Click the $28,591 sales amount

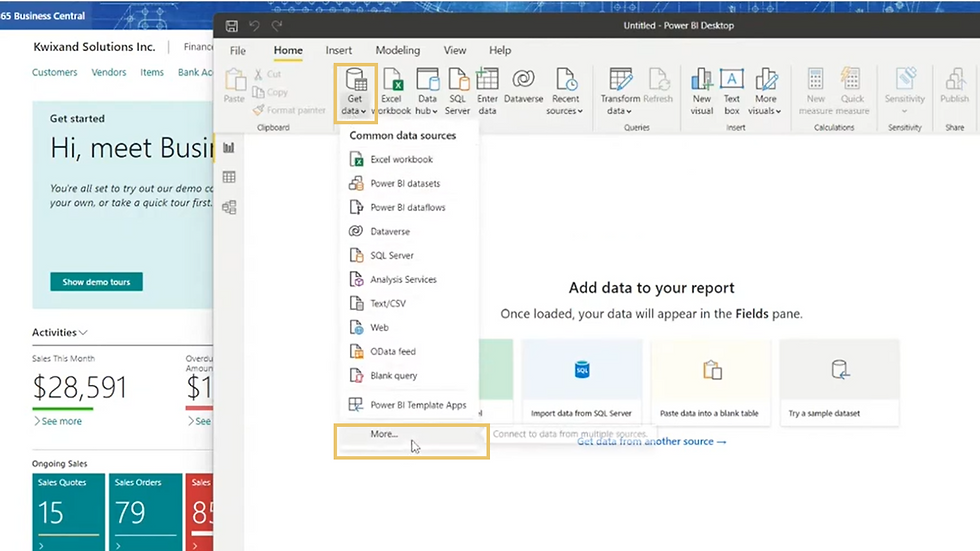tap(79, 388)
